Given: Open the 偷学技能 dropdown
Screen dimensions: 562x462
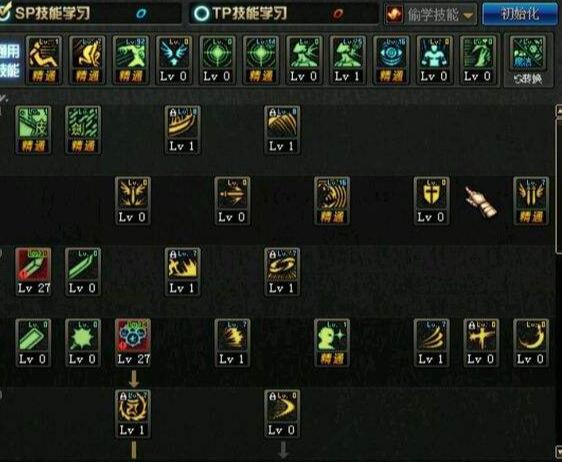Looking at the screenshot, I should (x=432, y=14).
